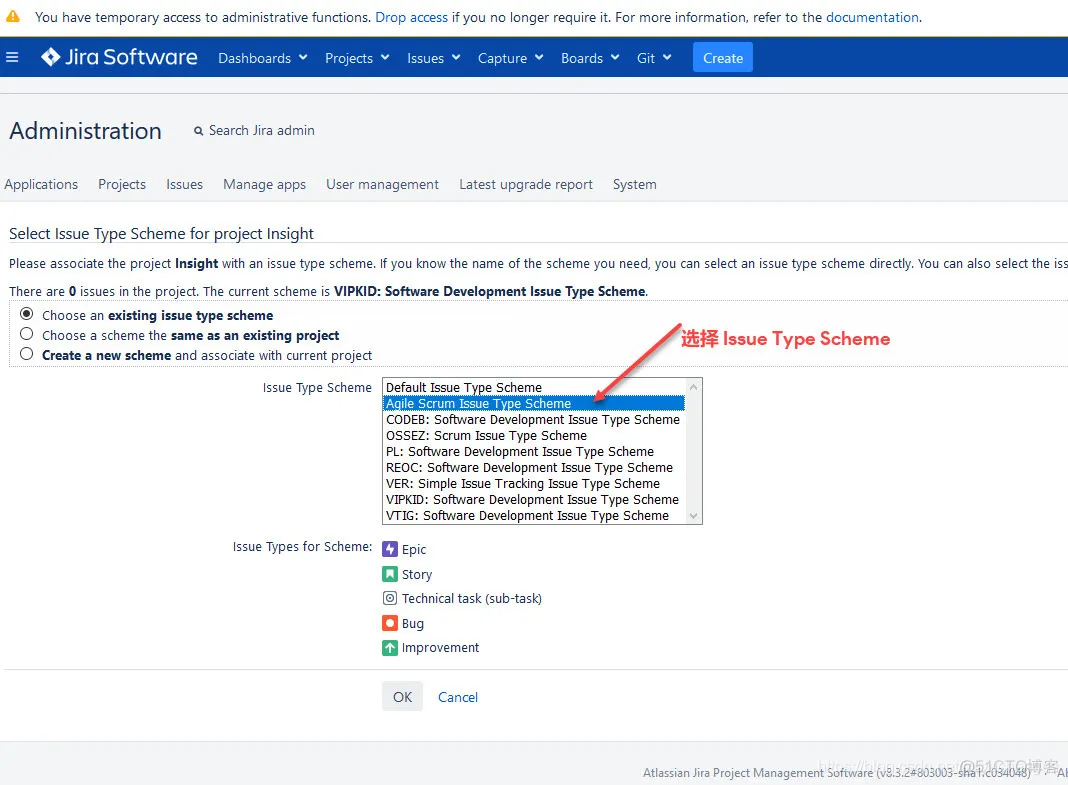This screenshot has height=785, width=1068.
Task: Click the blue Create button
Action: coord(723,58)
